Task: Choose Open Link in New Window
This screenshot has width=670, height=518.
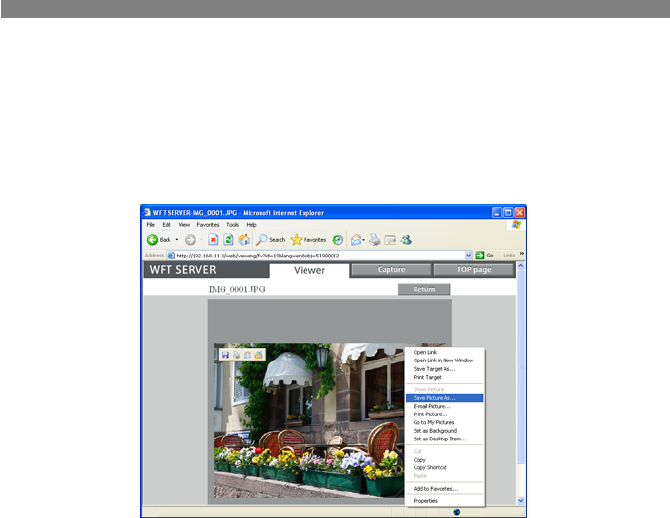Action: click(x=444, y=360)
